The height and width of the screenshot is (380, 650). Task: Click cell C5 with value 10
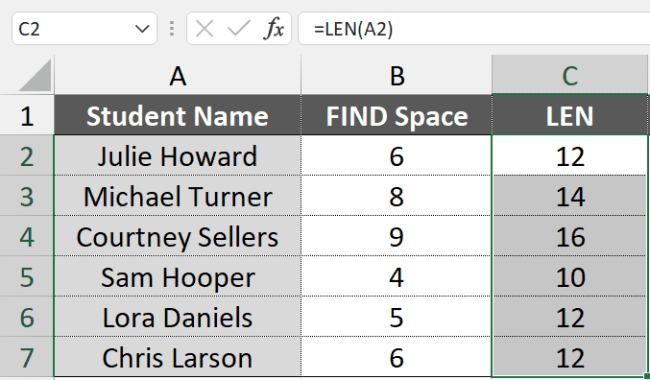pos(570,276)
